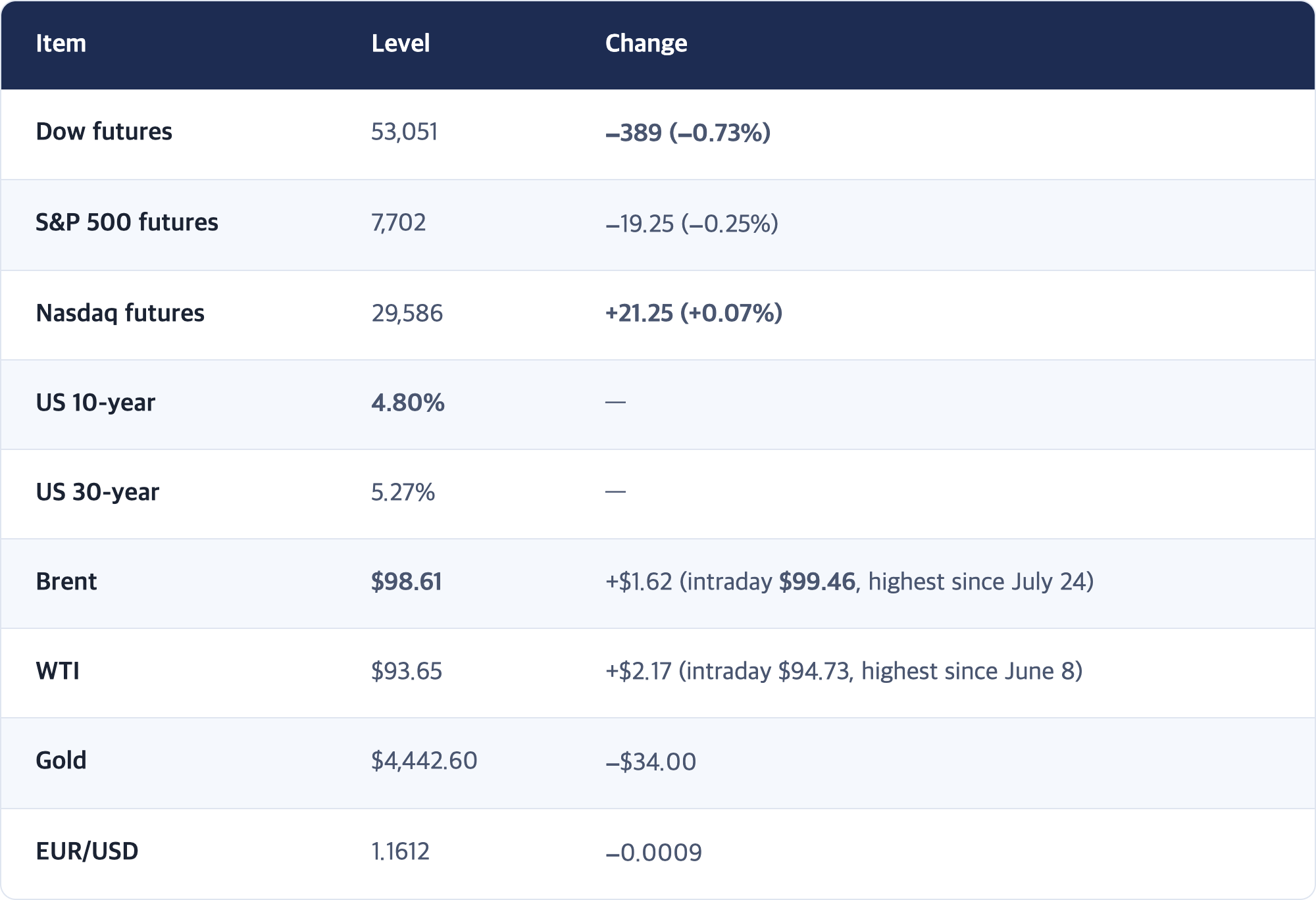Click the Gold change –$34.00
Screen dimensions: 1316x900
click(651, 762)
